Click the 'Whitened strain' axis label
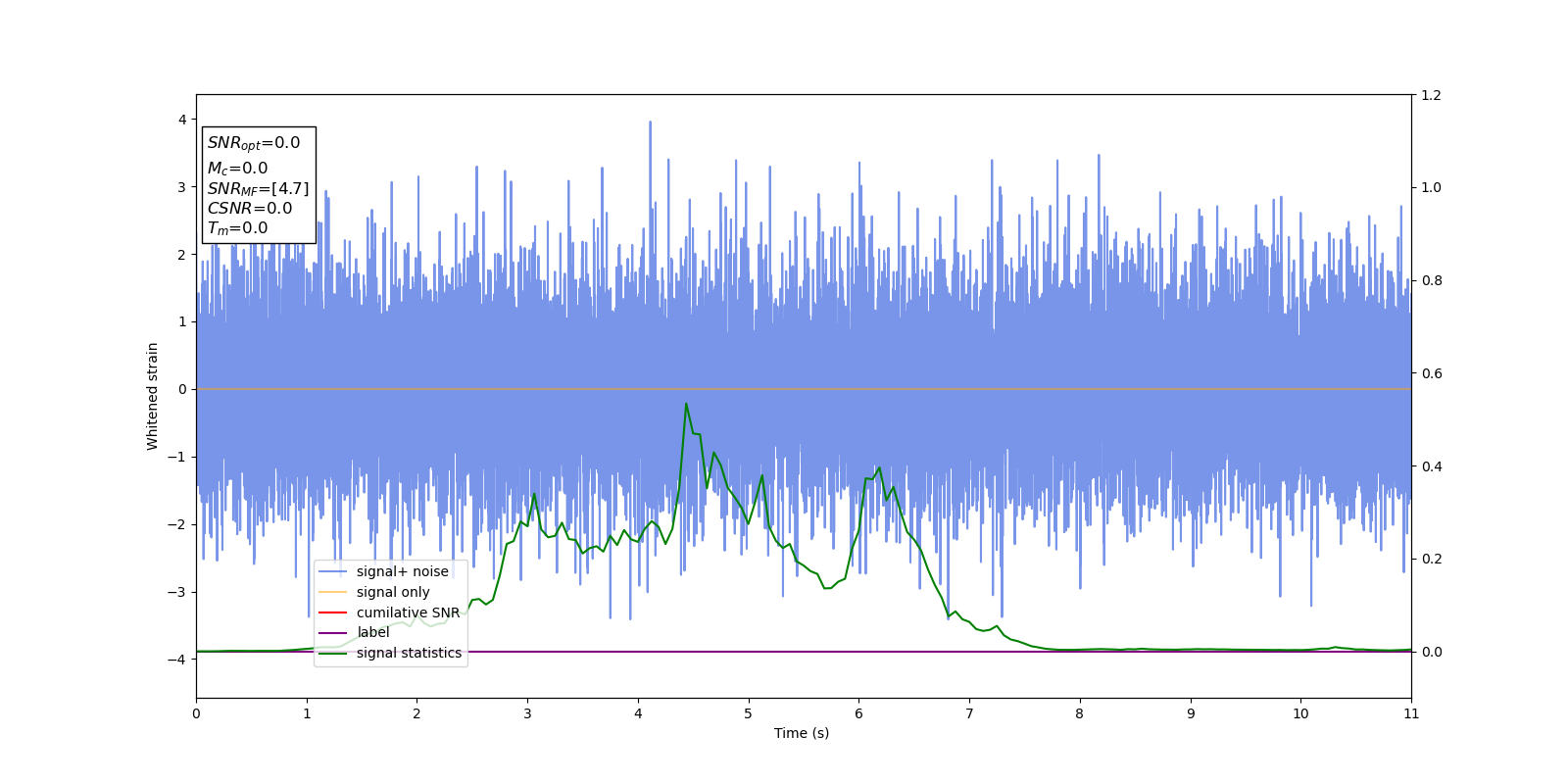1568x784 pixels. pyautogui.click(x=153, y=396)
